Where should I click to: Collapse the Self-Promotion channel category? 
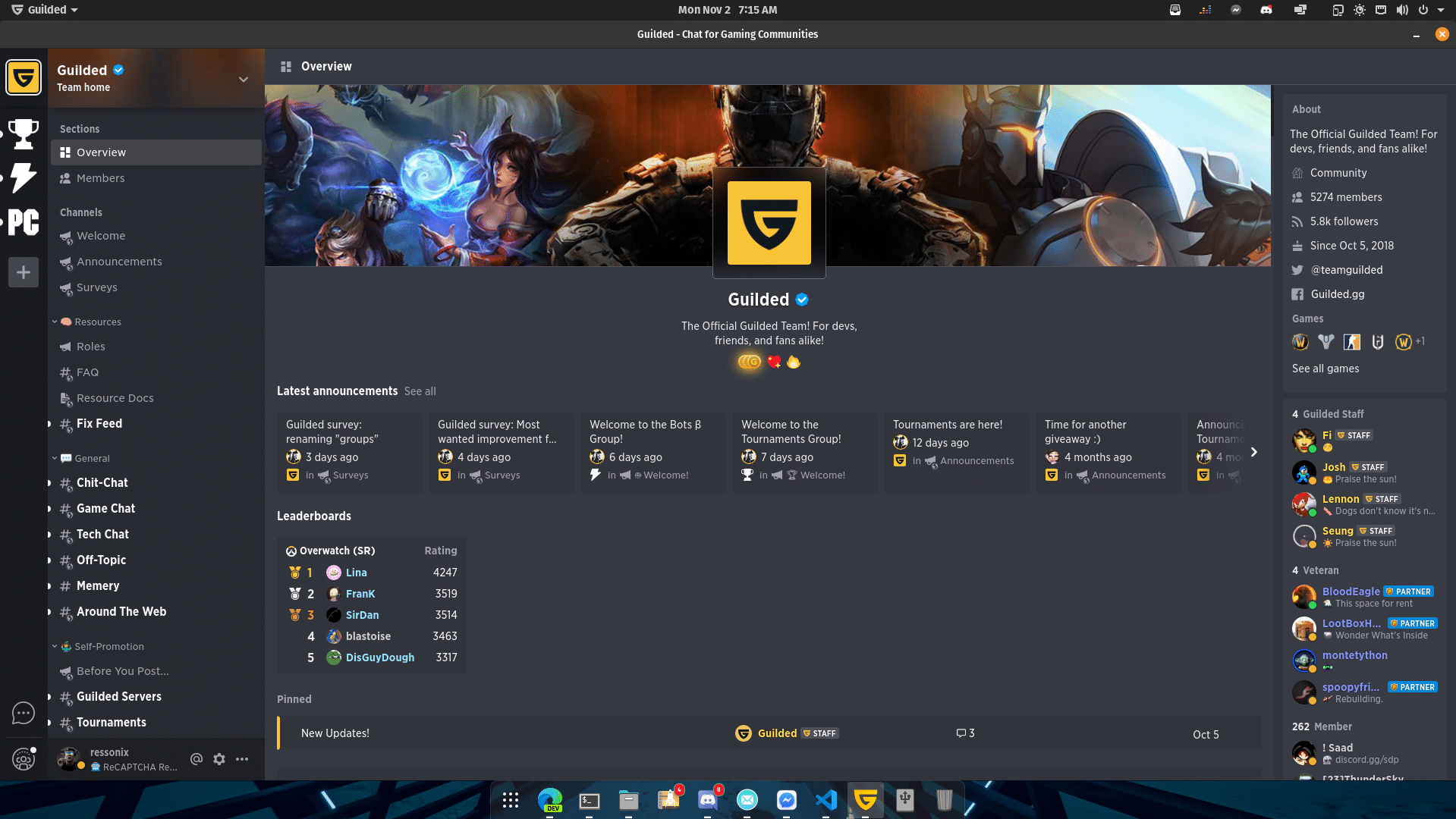(x=55, y=646)
